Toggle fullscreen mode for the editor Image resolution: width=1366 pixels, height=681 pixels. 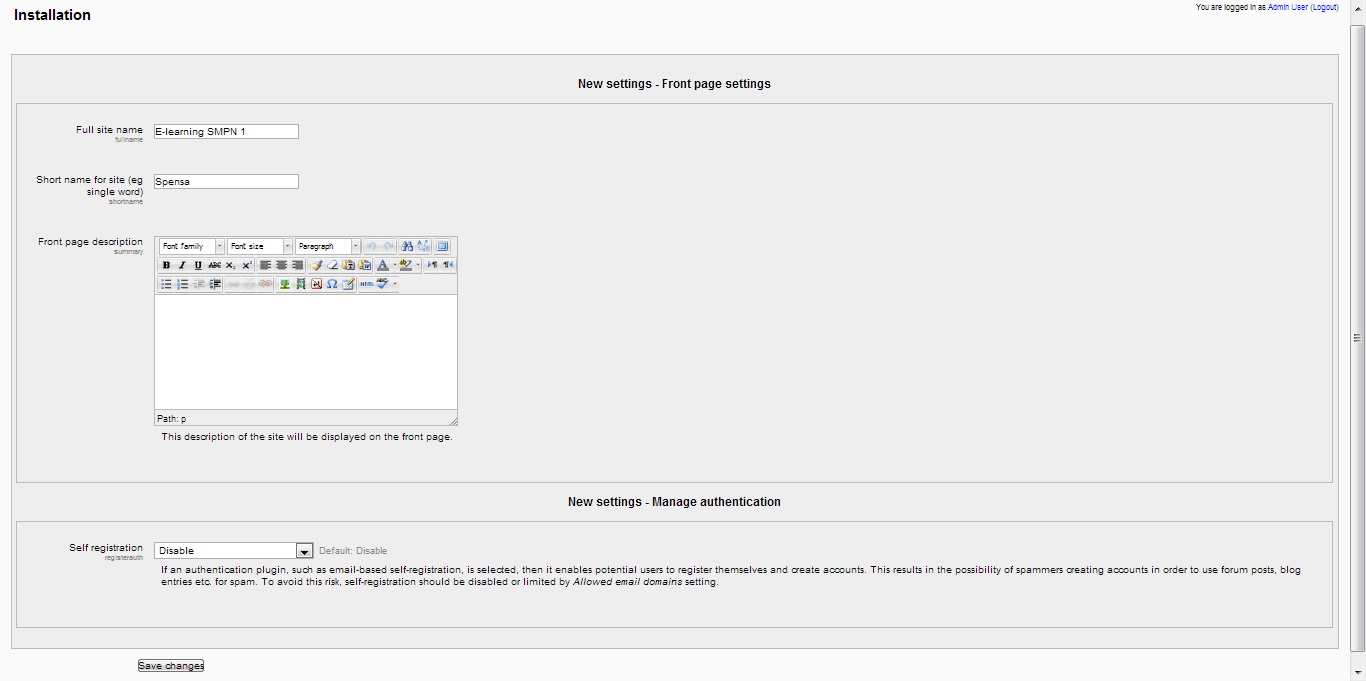pos(442,246)
